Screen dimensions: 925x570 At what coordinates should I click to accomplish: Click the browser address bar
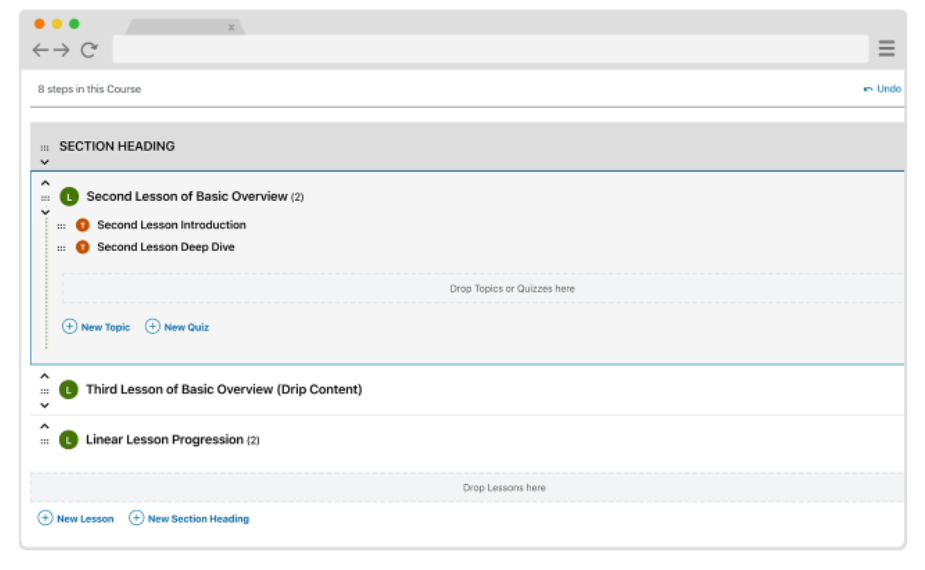490,49
